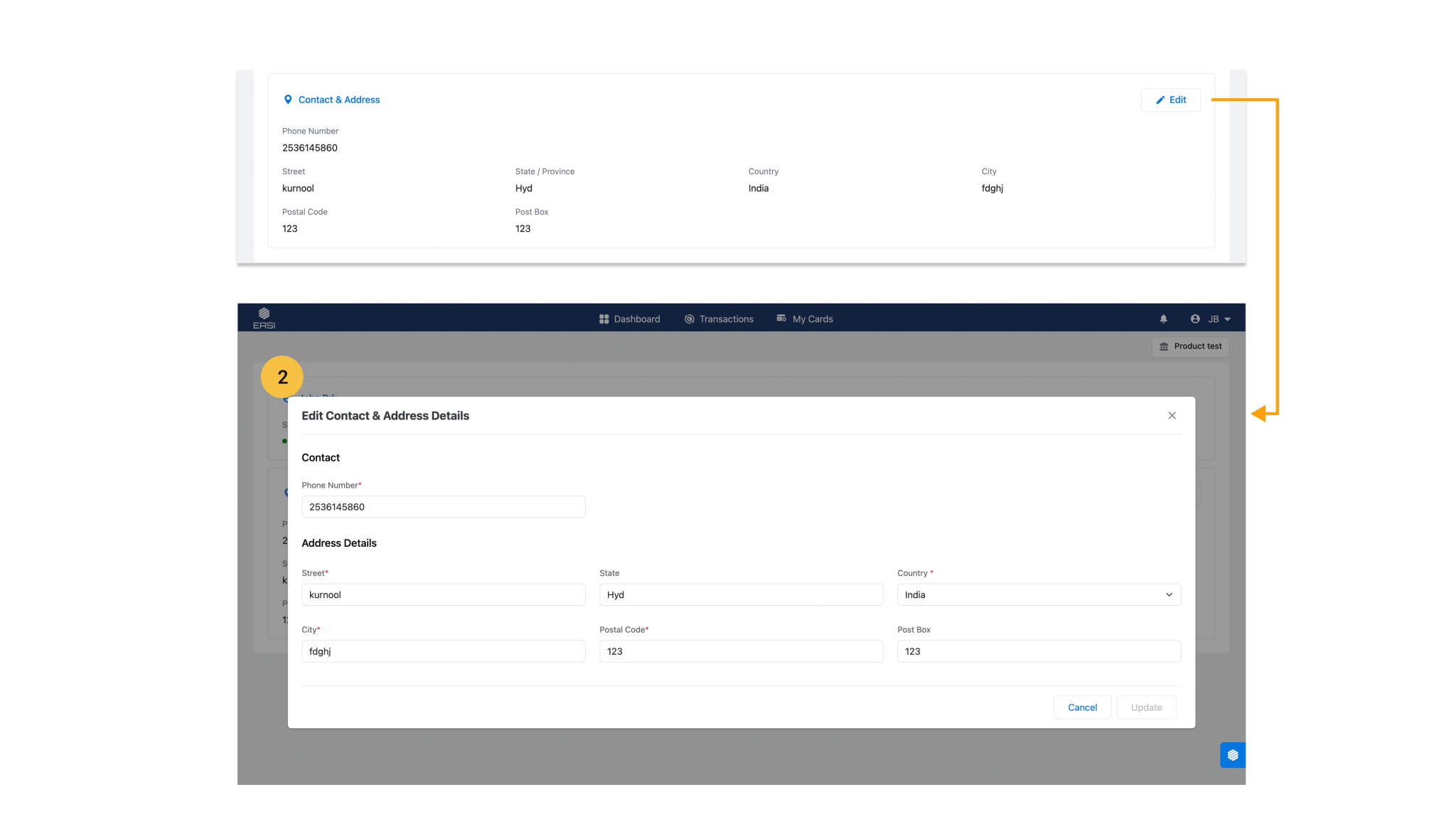Click the Post Box input field

(1039, 651)
